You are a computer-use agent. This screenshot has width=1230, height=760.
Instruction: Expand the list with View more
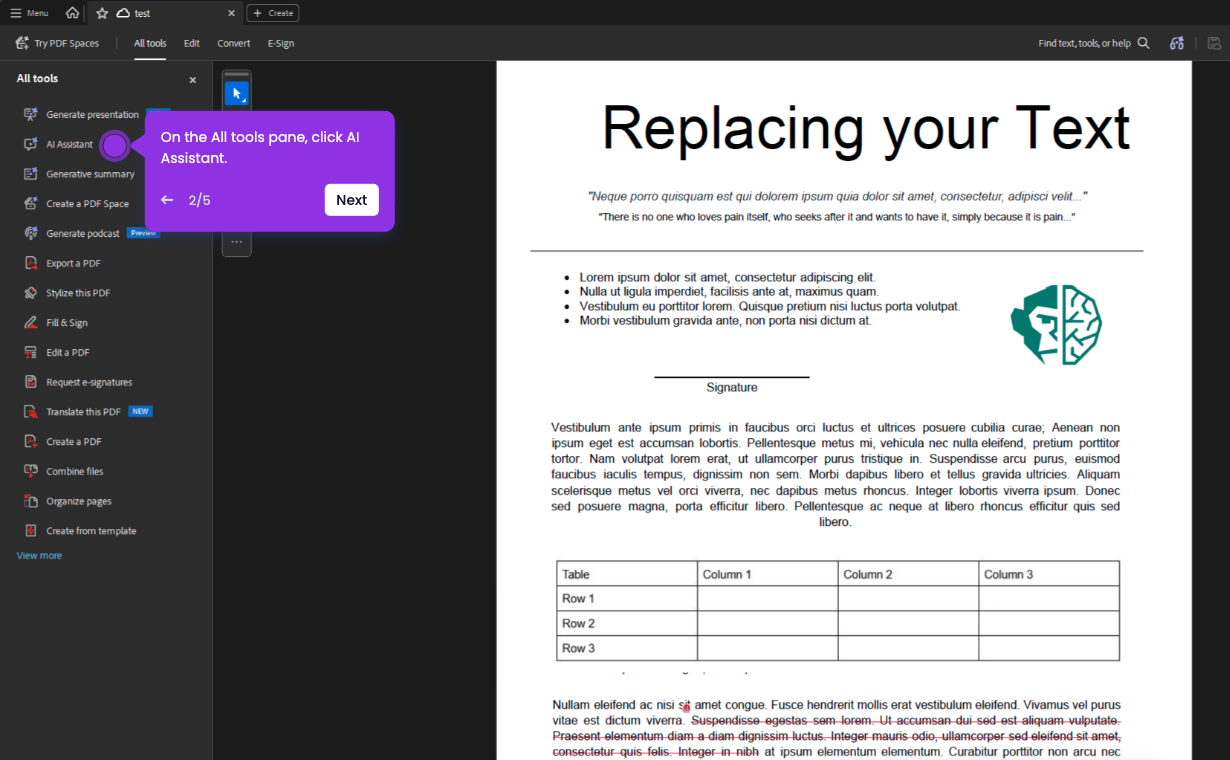click(39, 556)
